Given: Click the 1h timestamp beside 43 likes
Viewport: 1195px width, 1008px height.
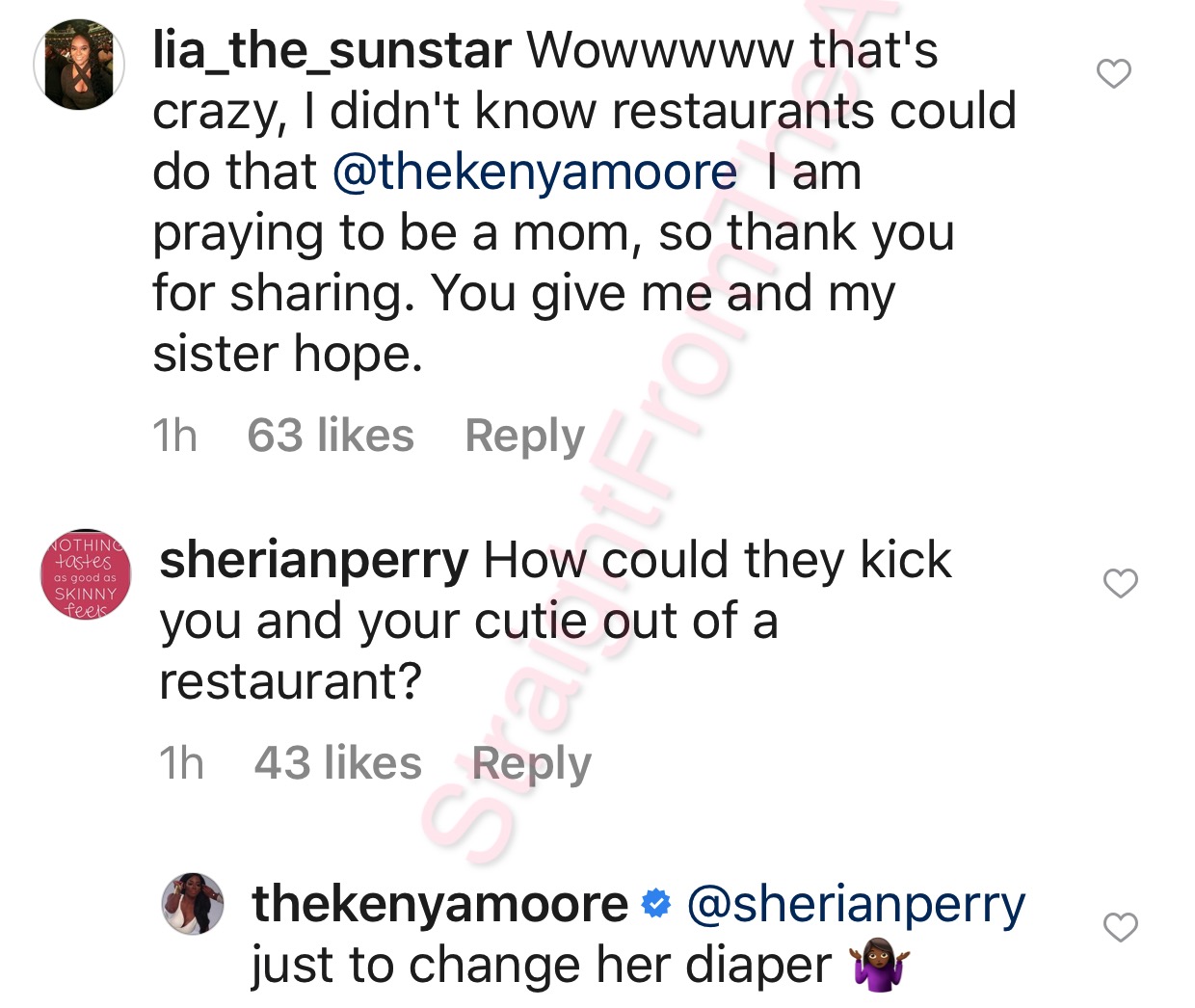Looking at the screenshot, I should coord(182,764).
